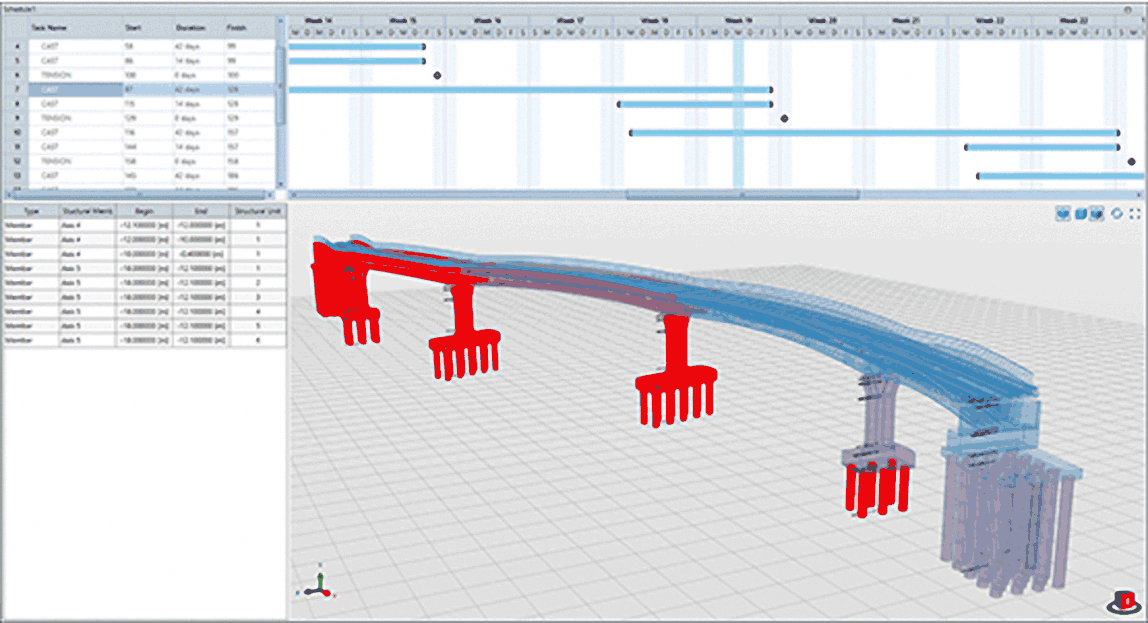This screenshot has width=1148, height=623.
Task: Click the red view cube in viewport corner
Action: 1124,602
